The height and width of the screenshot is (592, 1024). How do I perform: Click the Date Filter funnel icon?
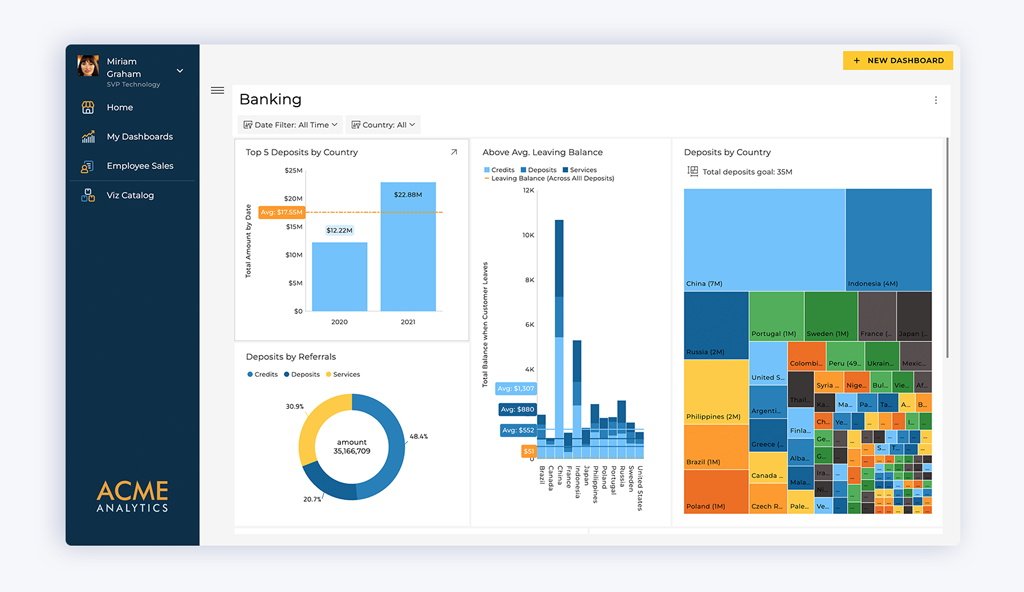point(246,124)
